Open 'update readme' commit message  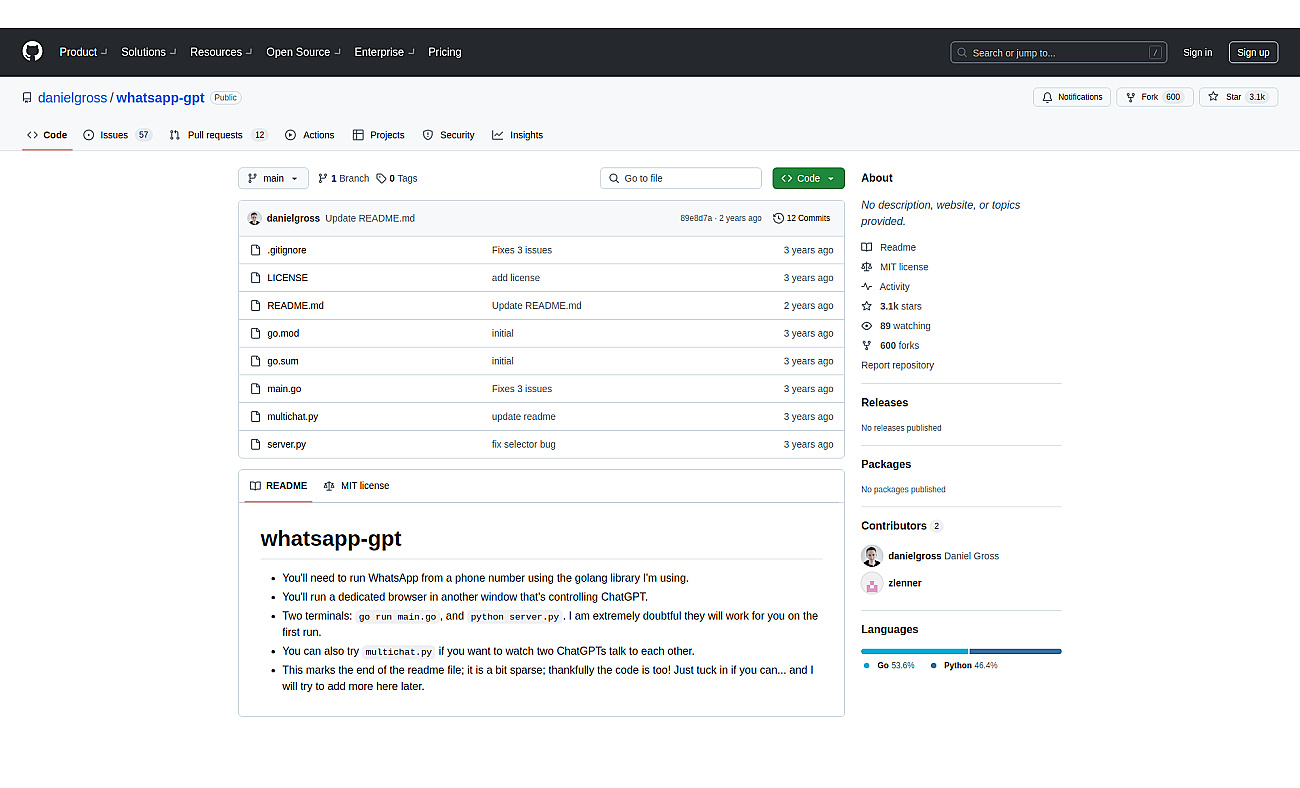pos(523,416)
